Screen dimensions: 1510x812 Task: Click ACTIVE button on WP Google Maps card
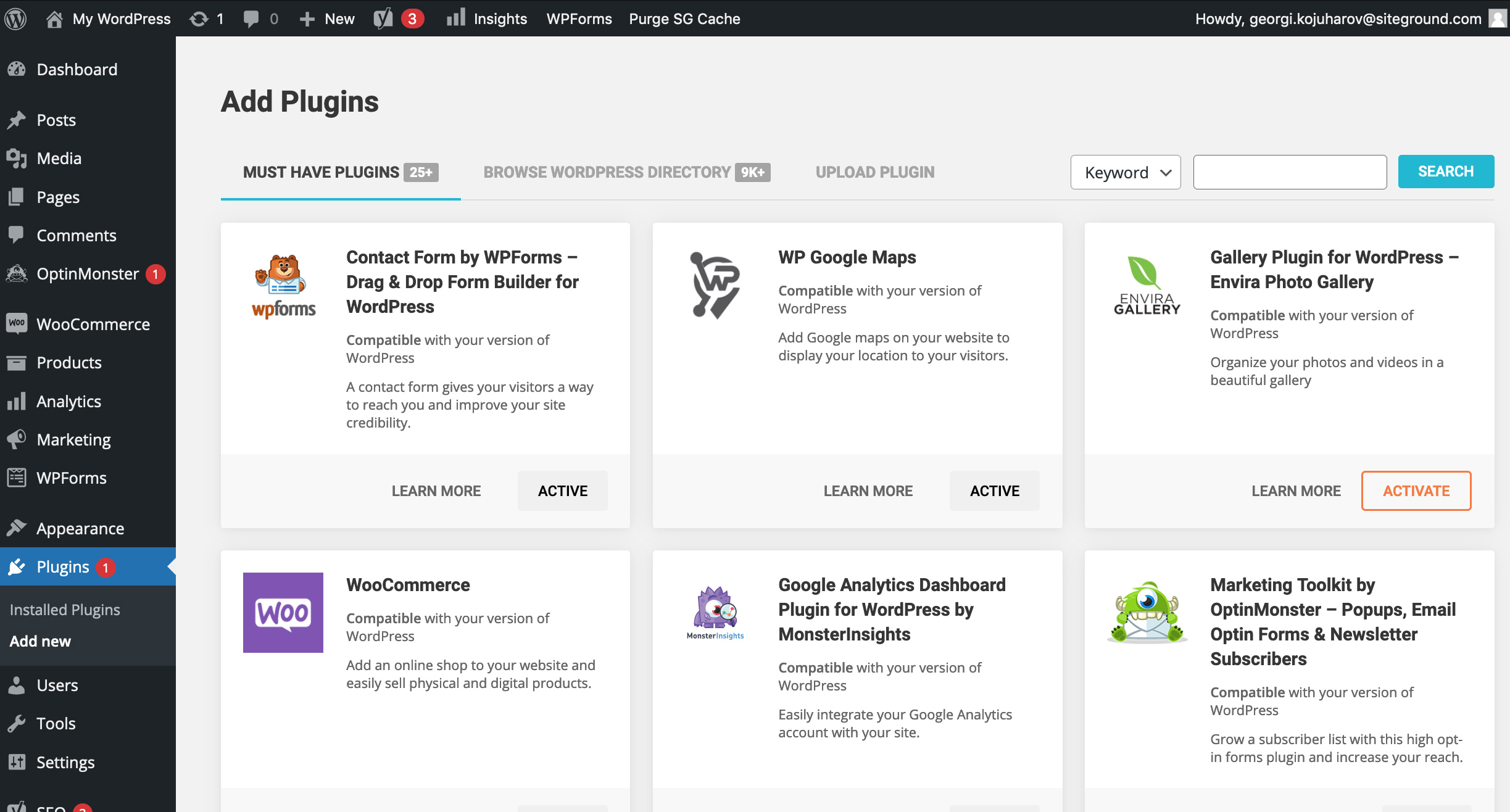pyautogui.click(x=995, y=491)
